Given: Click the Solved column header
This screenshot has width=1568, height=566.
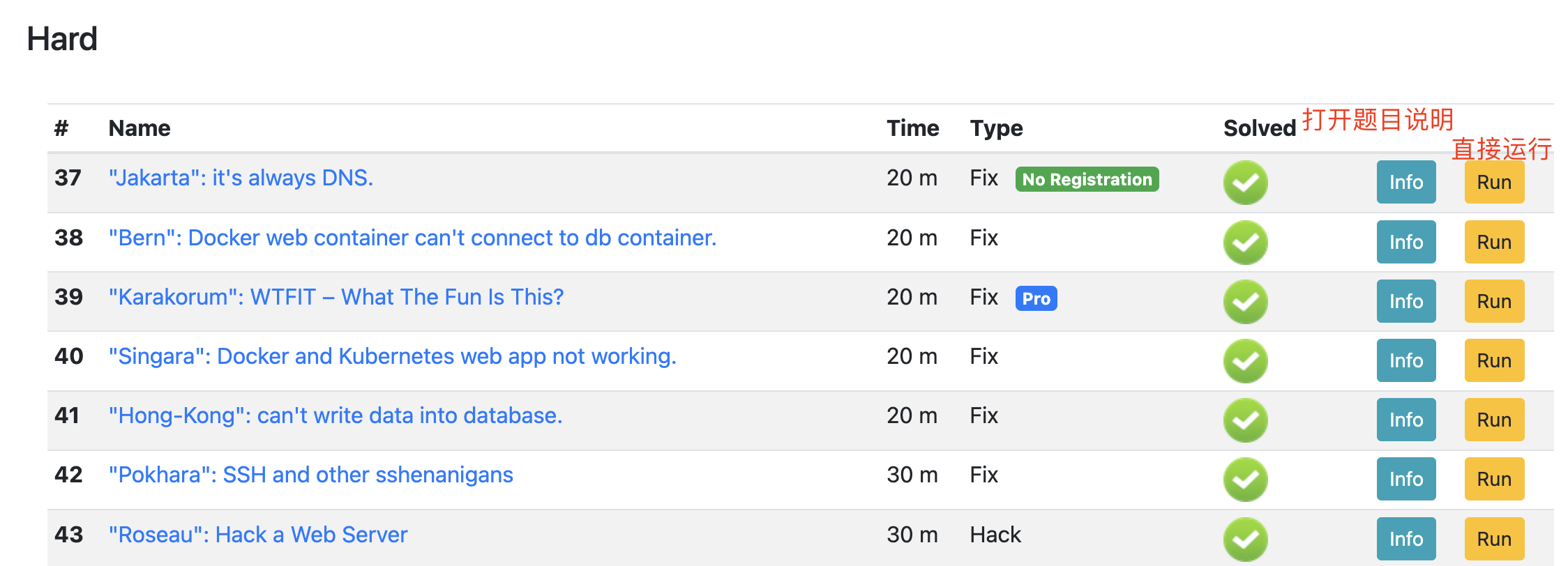Looking at the screenshot, I should click(1260, 128).
